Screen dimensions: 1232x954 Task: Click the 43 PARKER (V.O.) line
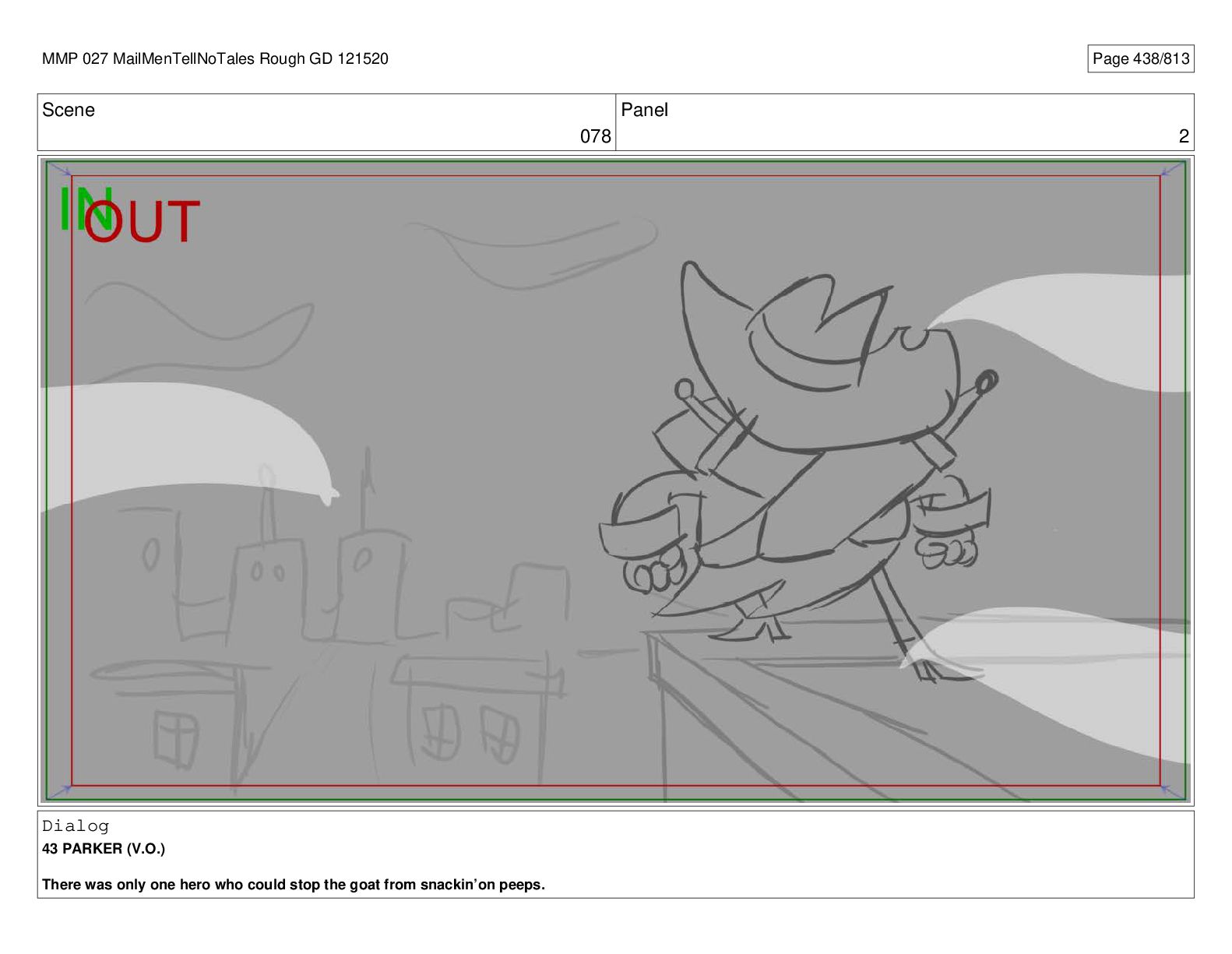(x=104, y=849)
